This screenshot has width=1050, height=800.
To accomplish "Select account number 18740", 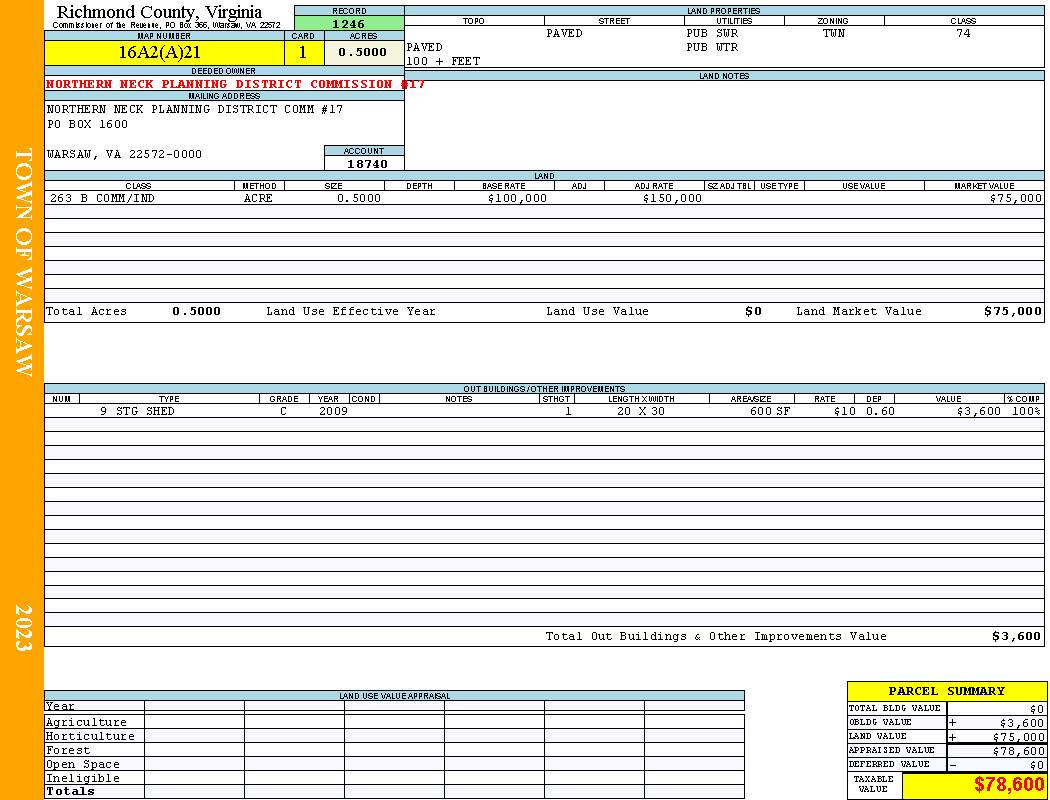I will (x=367, y=164).
